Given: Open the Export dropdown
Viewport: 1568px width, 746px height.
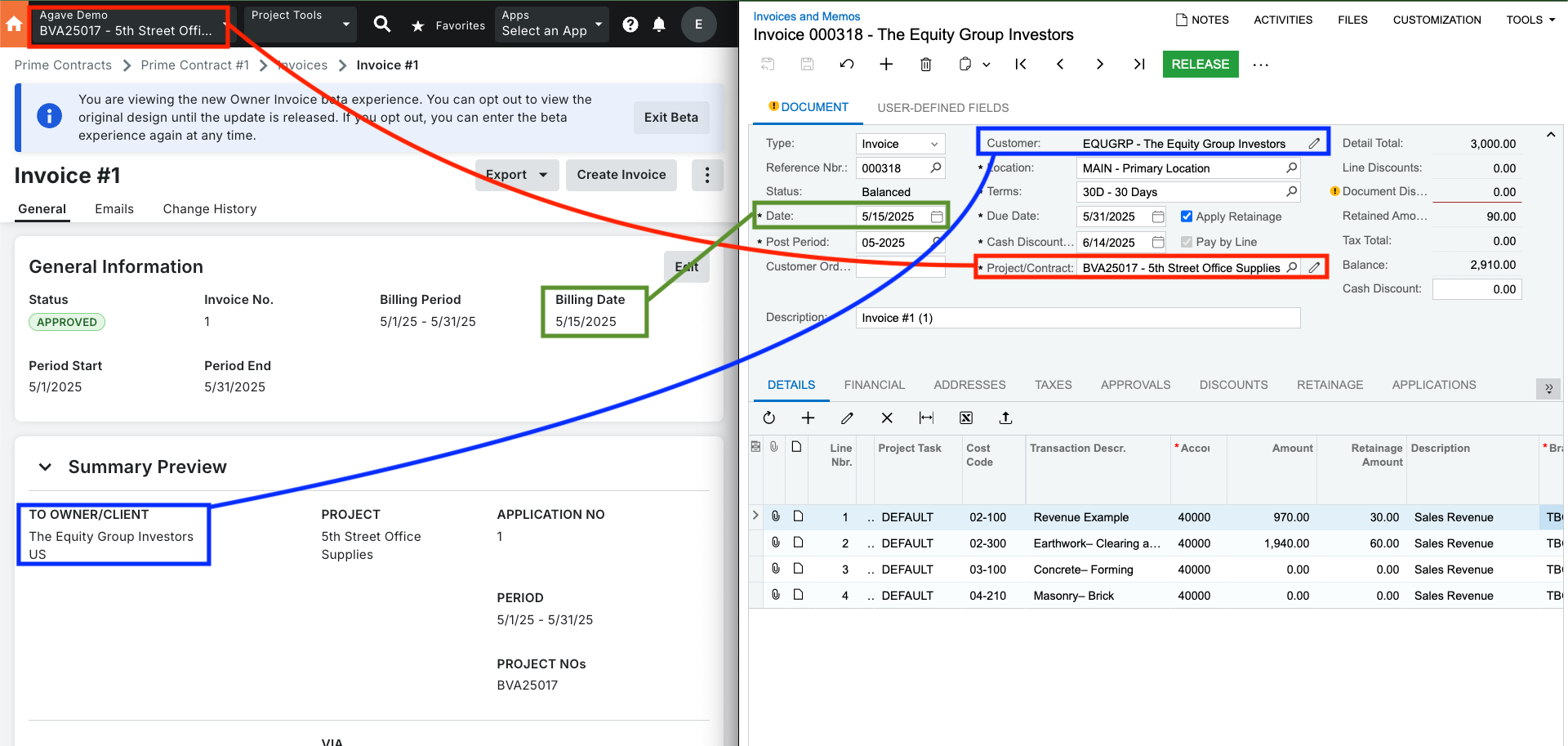Looking at the screenshot, I should [x=517, y=175].
